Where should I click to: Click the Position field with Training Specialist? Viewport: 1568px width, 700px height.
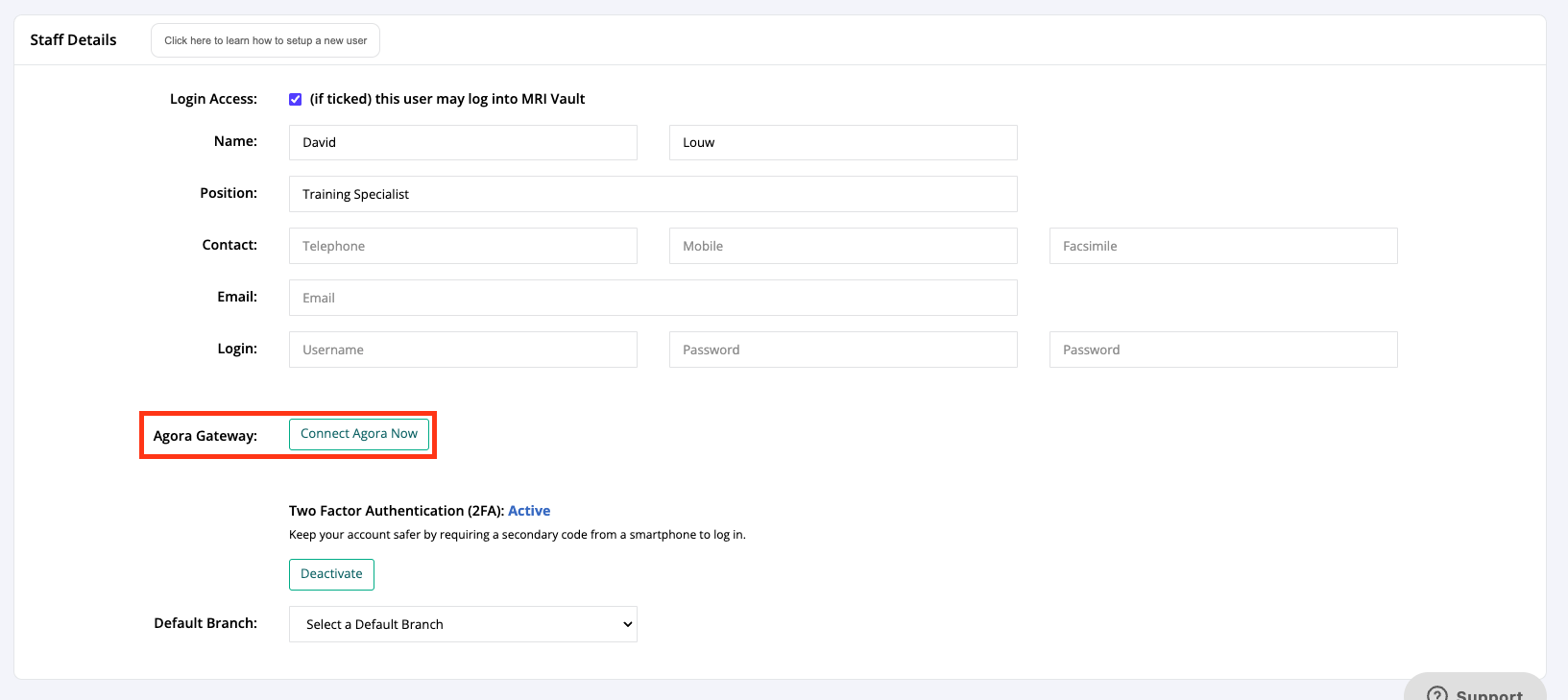tap(653, 194)
